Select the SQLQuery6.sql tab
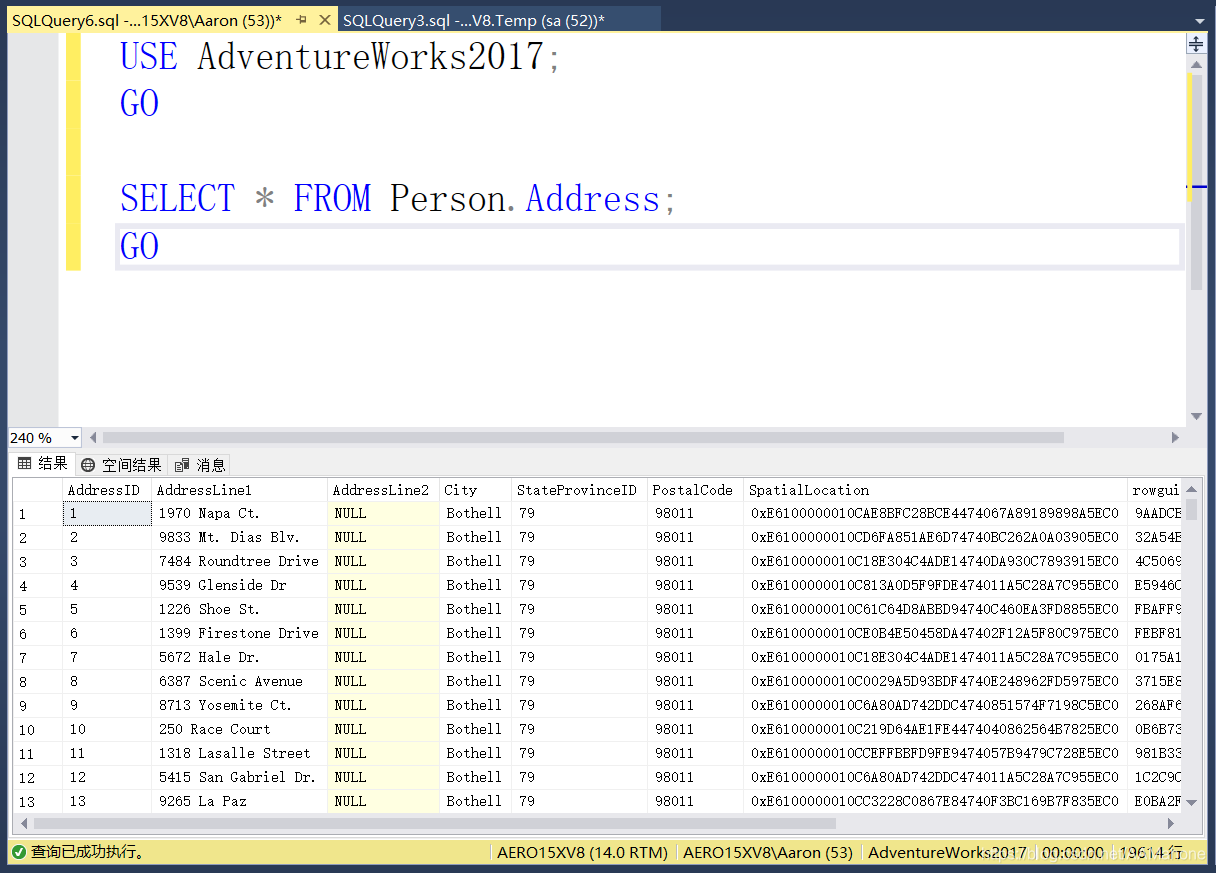This screenshot has width=1216, height=873. [x=147, y=20]
